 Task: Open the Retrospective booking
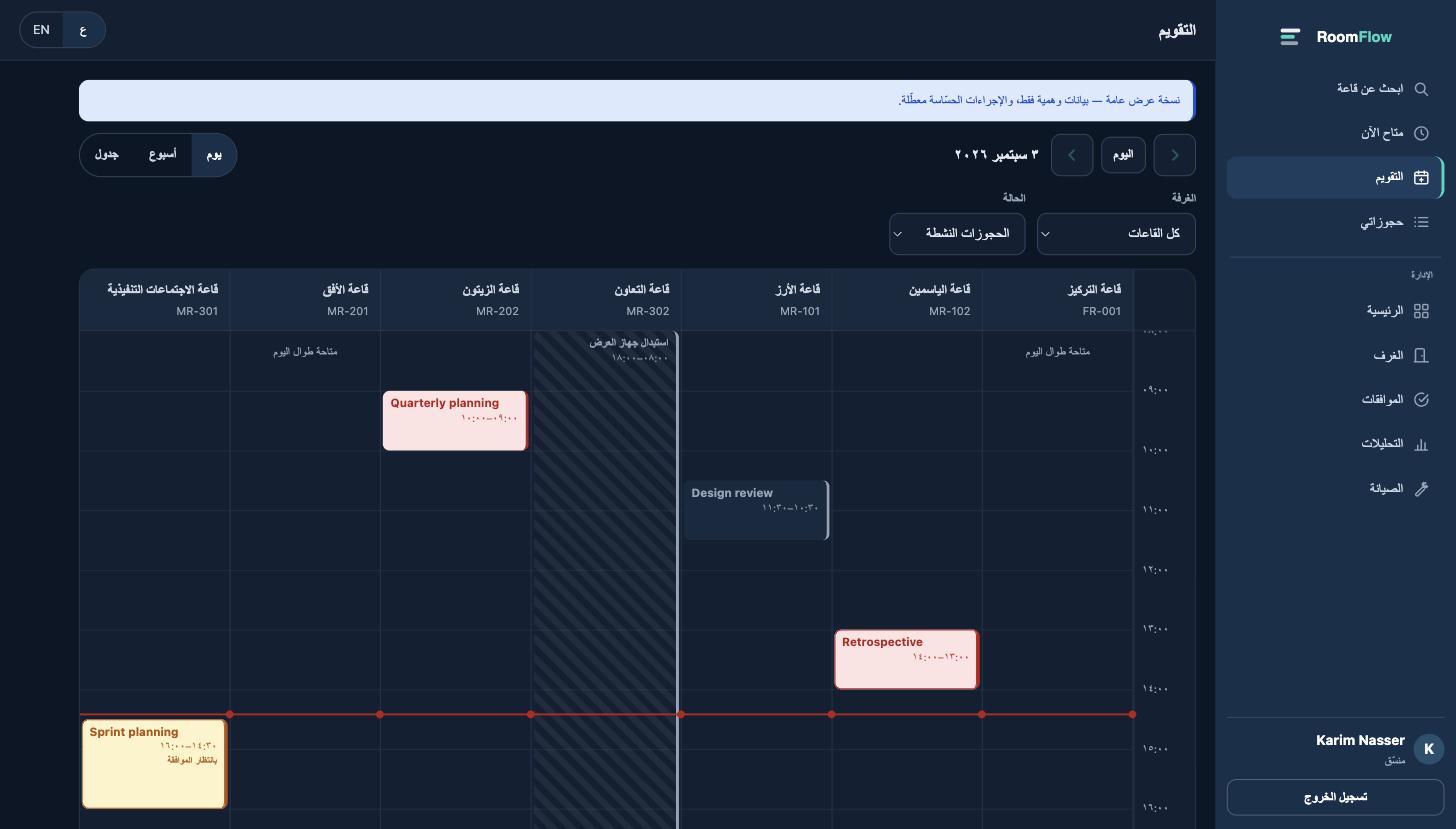tap(906, 660)
